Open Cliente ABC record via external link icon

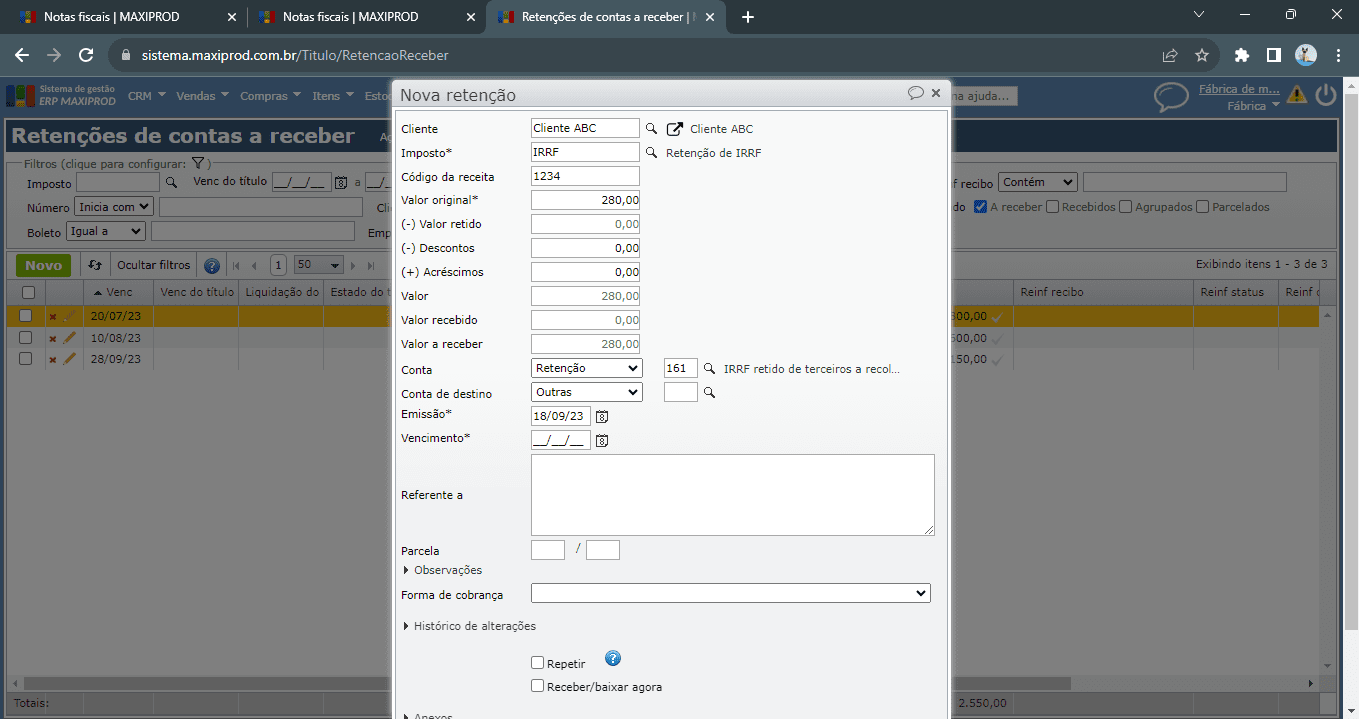pyautogui.click(x=675, y=129)
